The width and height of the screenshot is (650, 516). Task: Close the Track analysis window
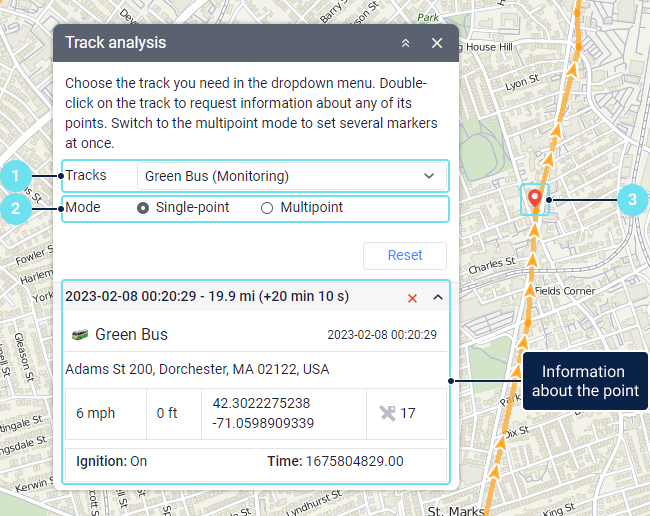click(x=437, y=43)
